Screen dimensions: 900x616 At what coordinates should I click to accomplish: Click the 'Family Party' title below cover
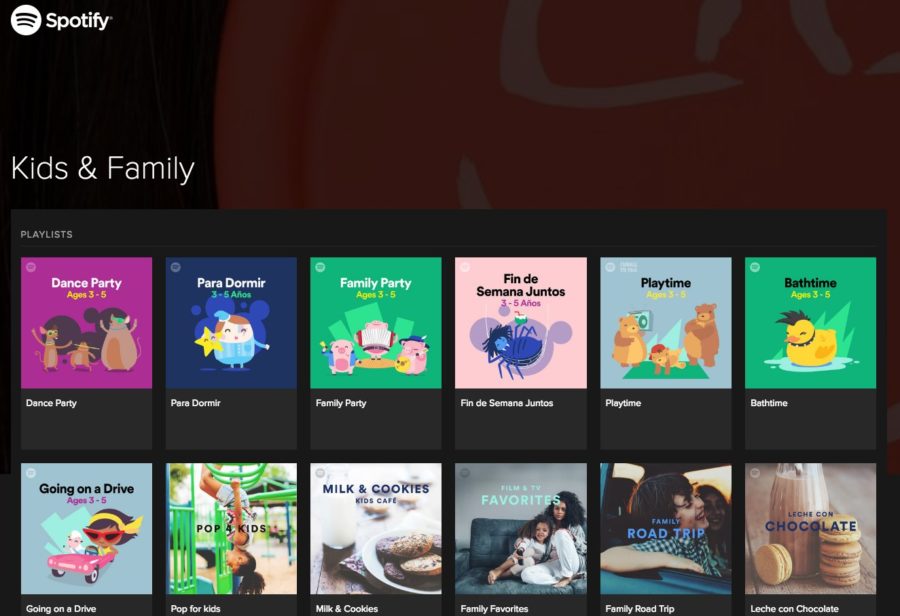[x=341, y=403]
